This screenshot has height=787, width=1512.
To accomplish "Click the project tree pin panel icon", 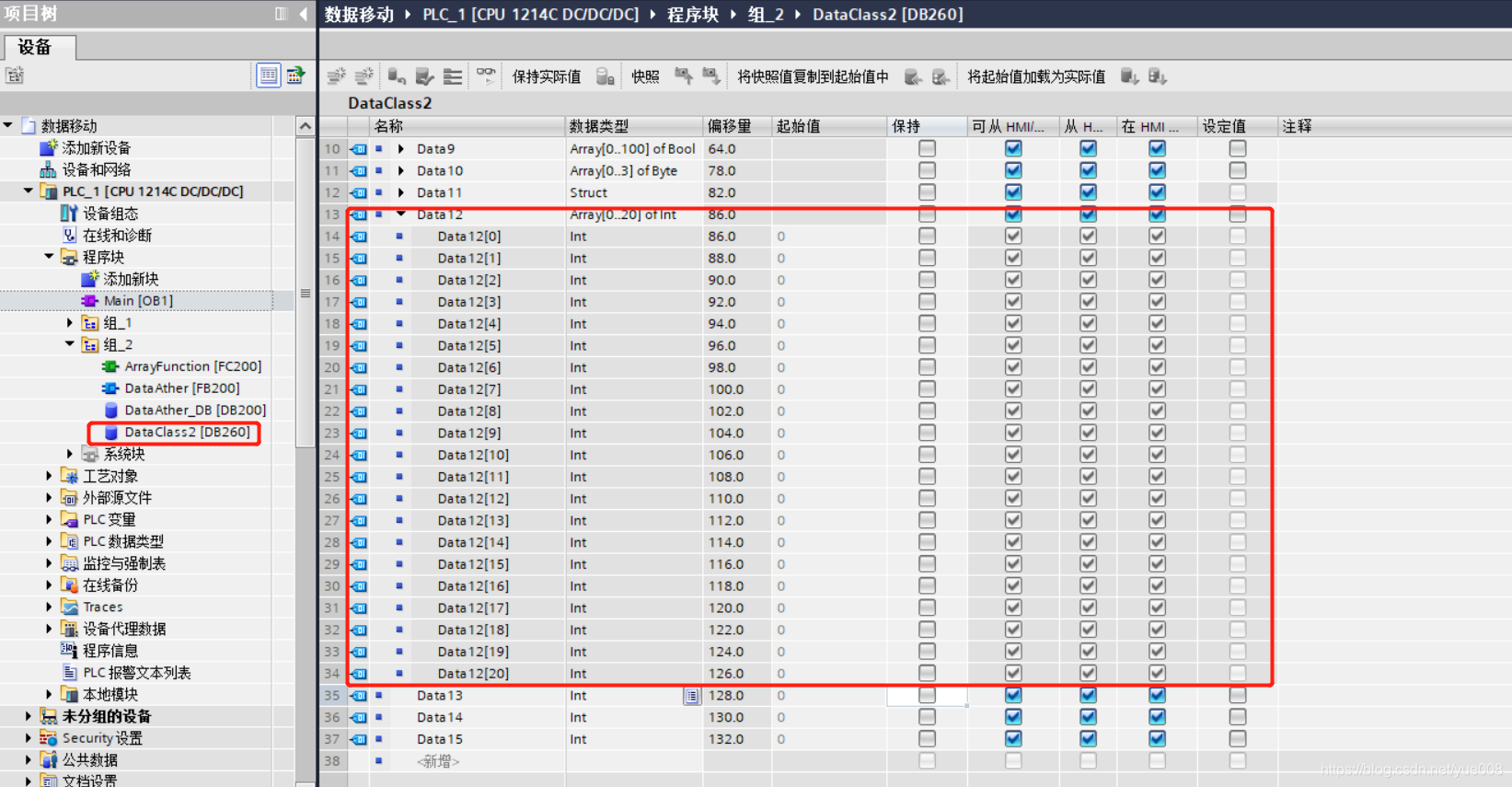I will click(281, 14).
